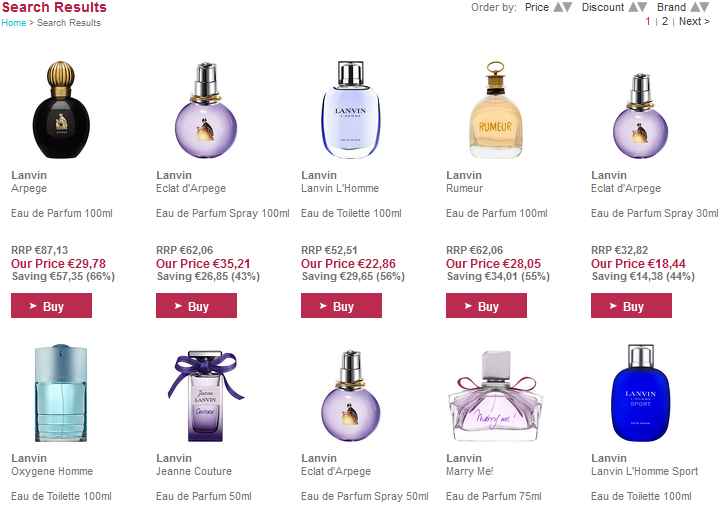The height and width of the screenshot is (510, 728).
Task: Open Lanvin L'Homme Sport blue bottle image
Action: pyautogui.click(x=641, y=392)
